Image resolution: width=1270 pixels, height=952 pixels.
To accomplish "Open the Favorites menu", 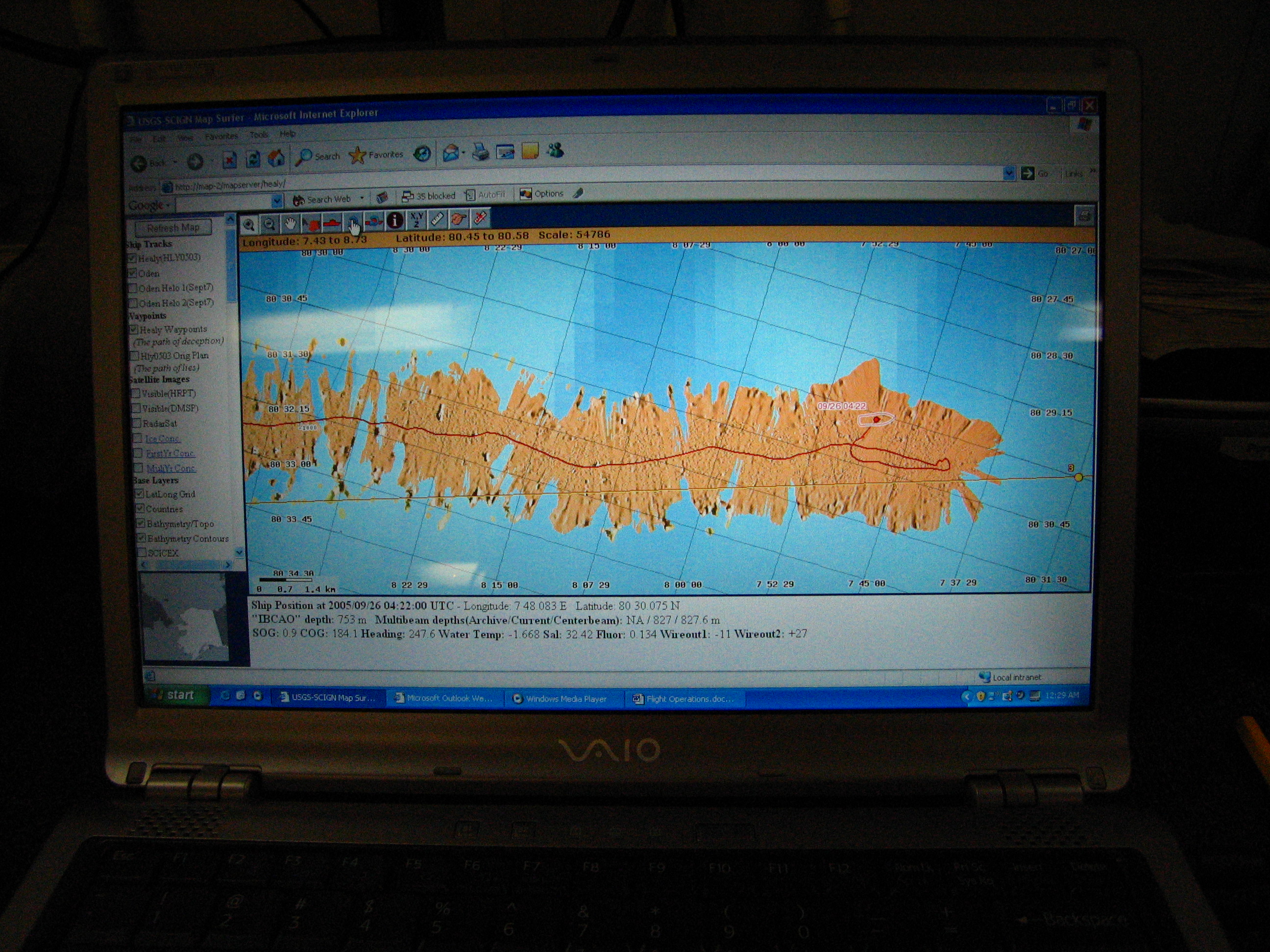I will click(x=221, y=137).
